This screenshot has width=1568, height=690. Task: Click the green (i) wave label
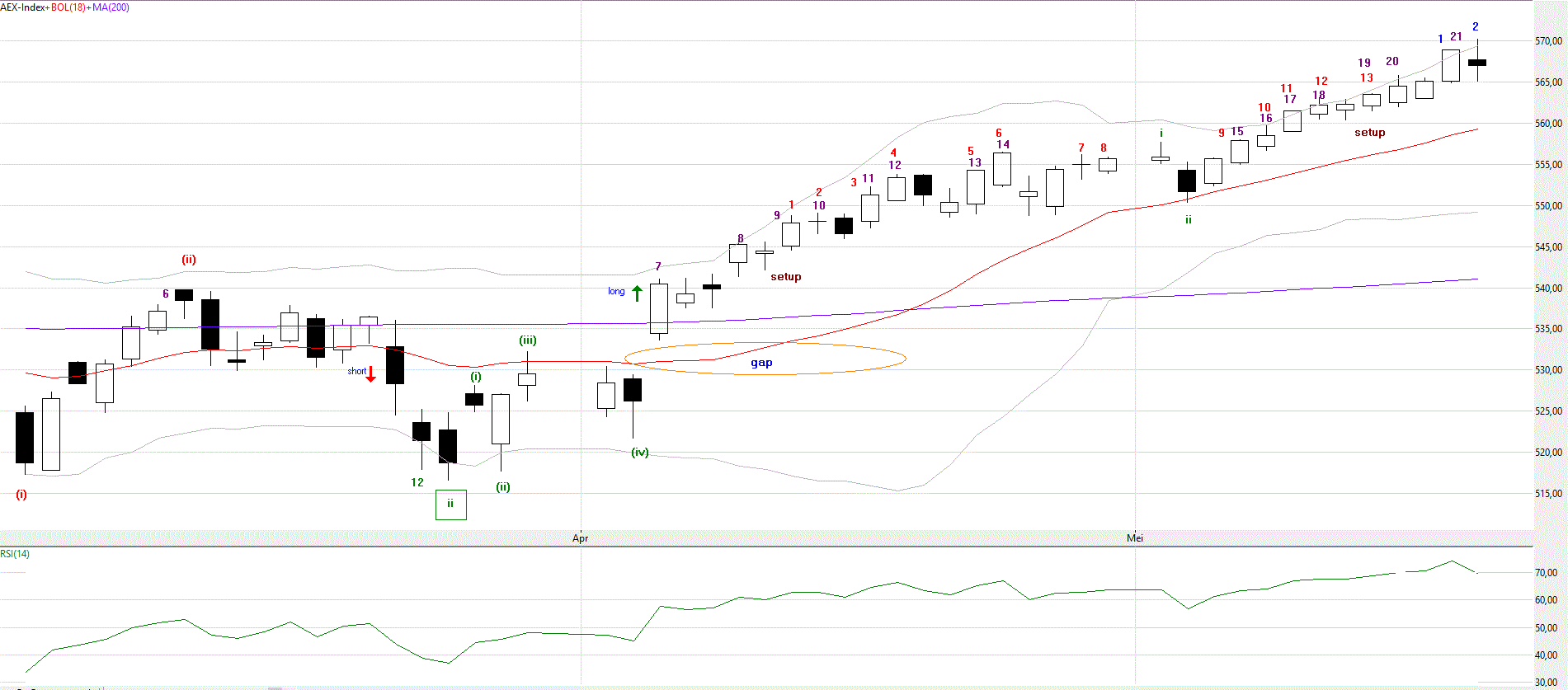tap(476, 377)
